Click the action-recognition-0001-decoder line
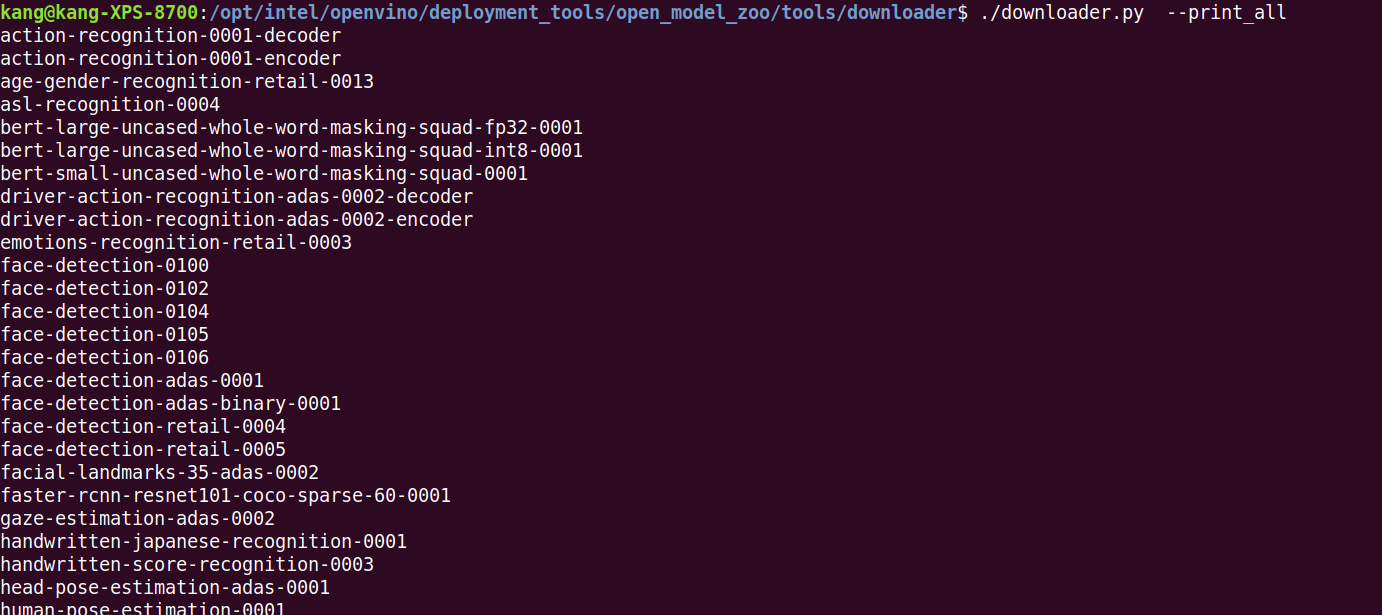 point(170,36)
